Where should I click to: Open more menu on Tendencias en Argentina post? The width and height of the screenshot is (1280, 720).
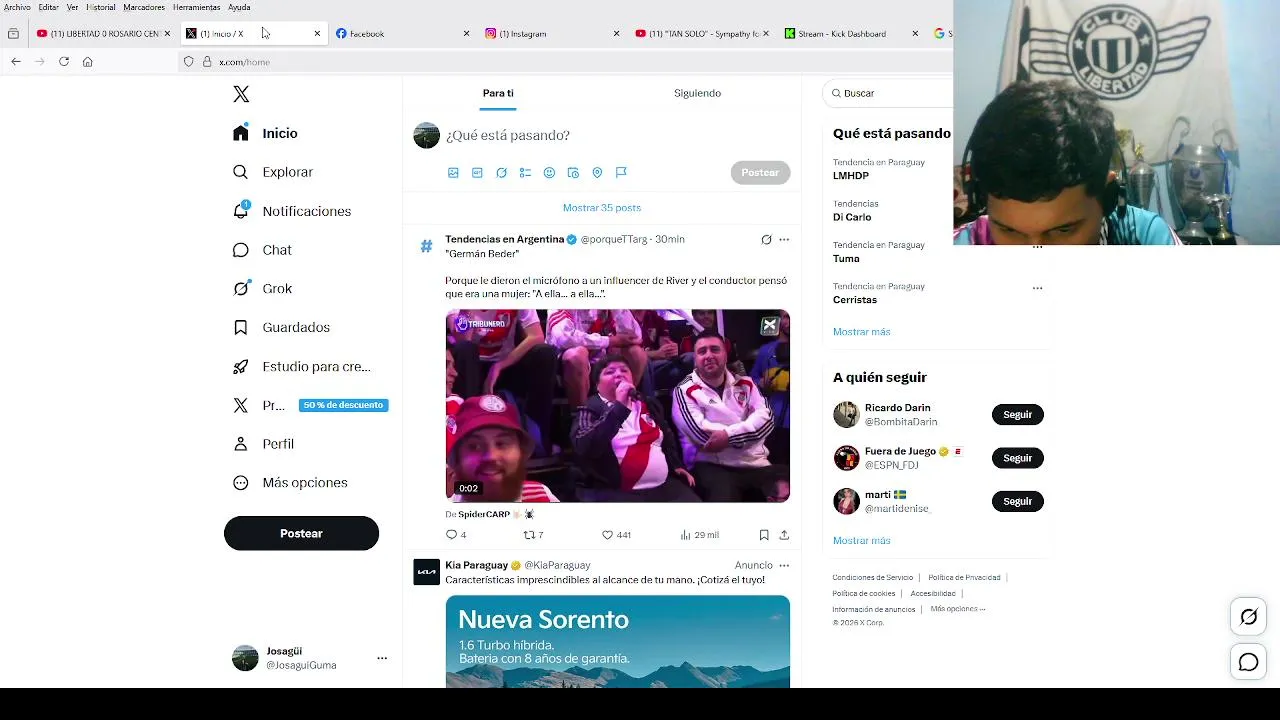click(784, 240)
